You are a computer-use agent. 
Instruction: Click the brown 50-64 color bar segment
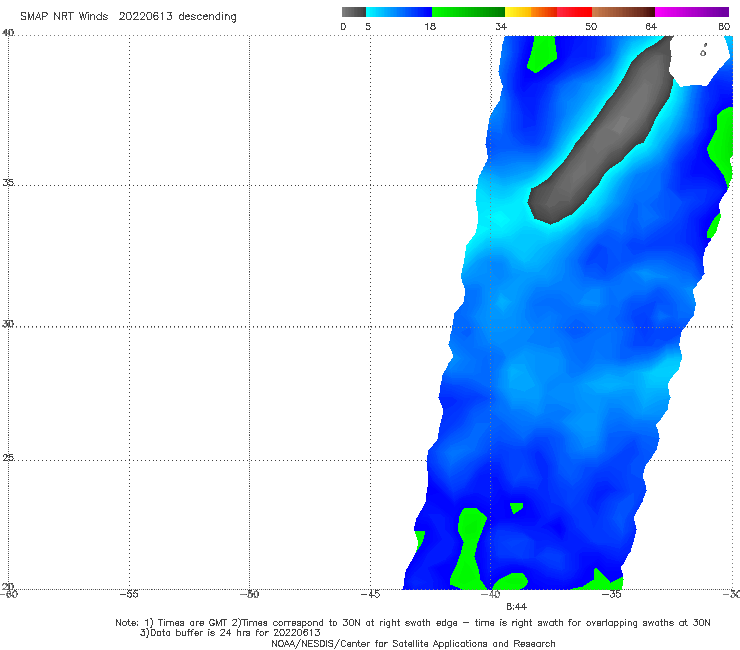(623, 12)
